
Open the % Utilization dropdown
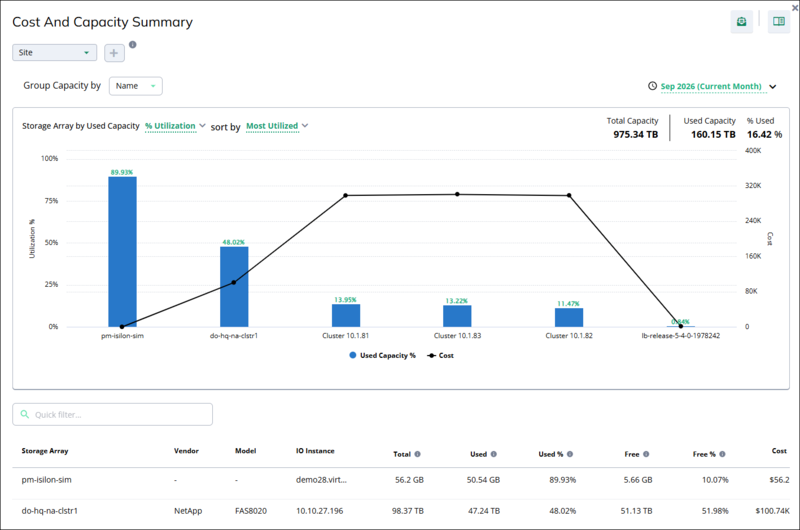coord(175,125)
